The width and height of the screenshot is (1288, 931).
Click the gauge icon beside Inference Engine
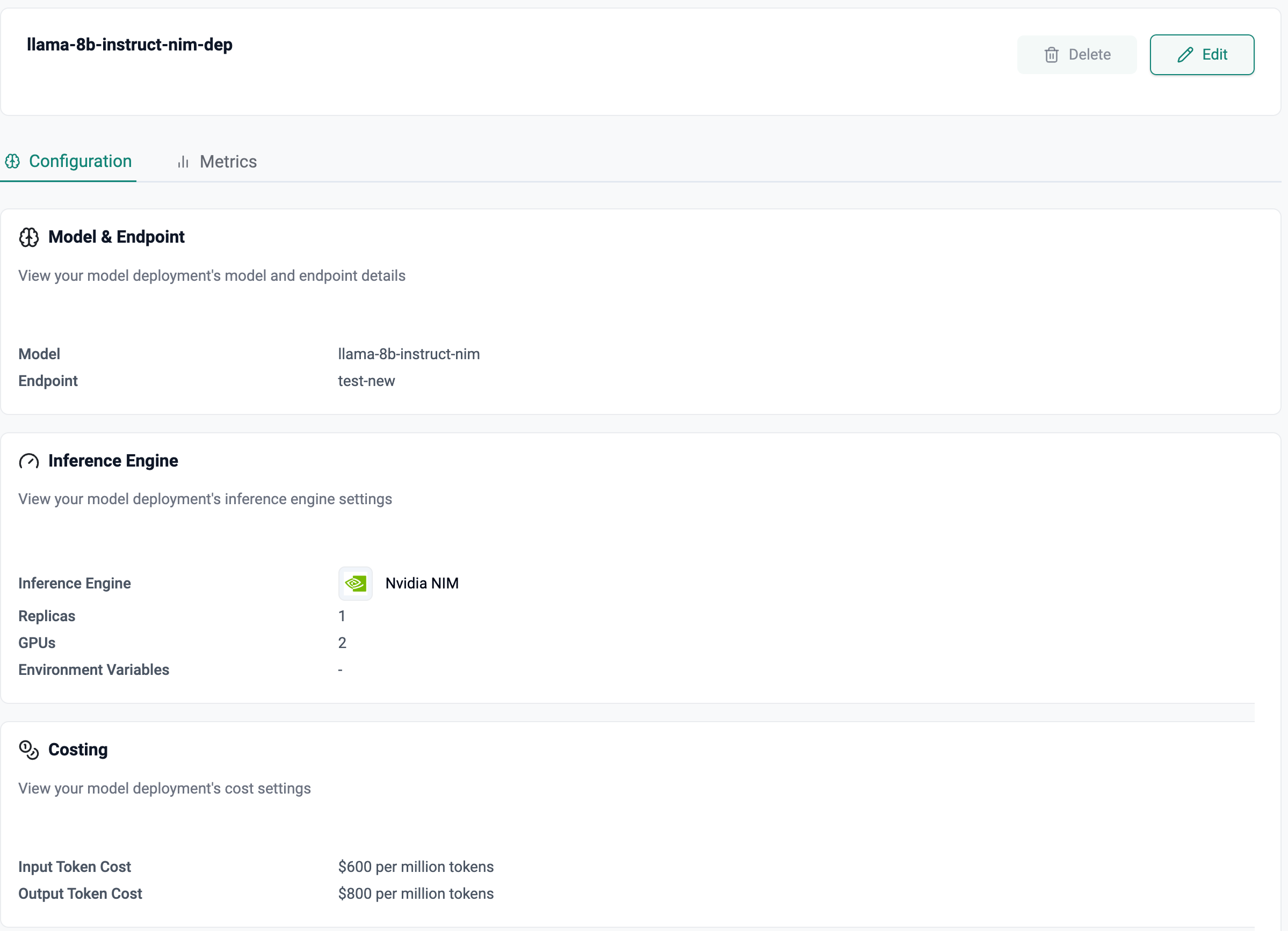pos(29,461)
